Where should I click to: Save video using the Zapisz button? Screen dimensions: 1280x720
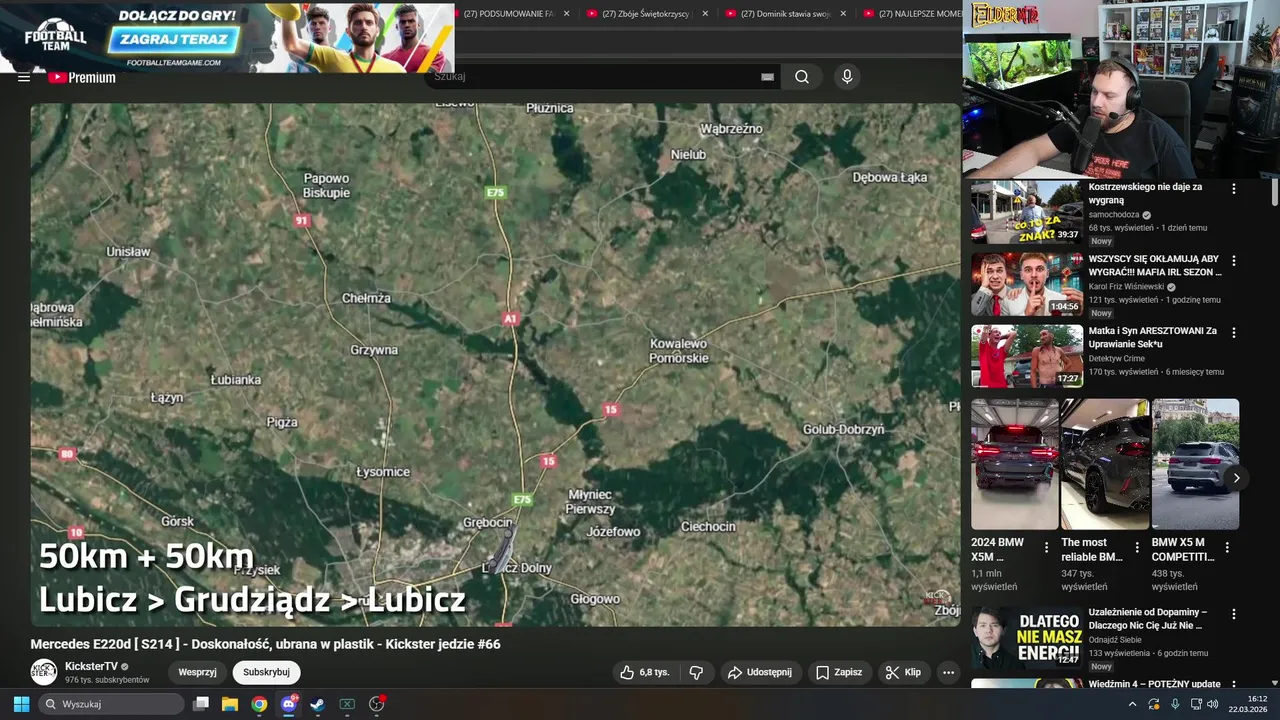point(838,672)
